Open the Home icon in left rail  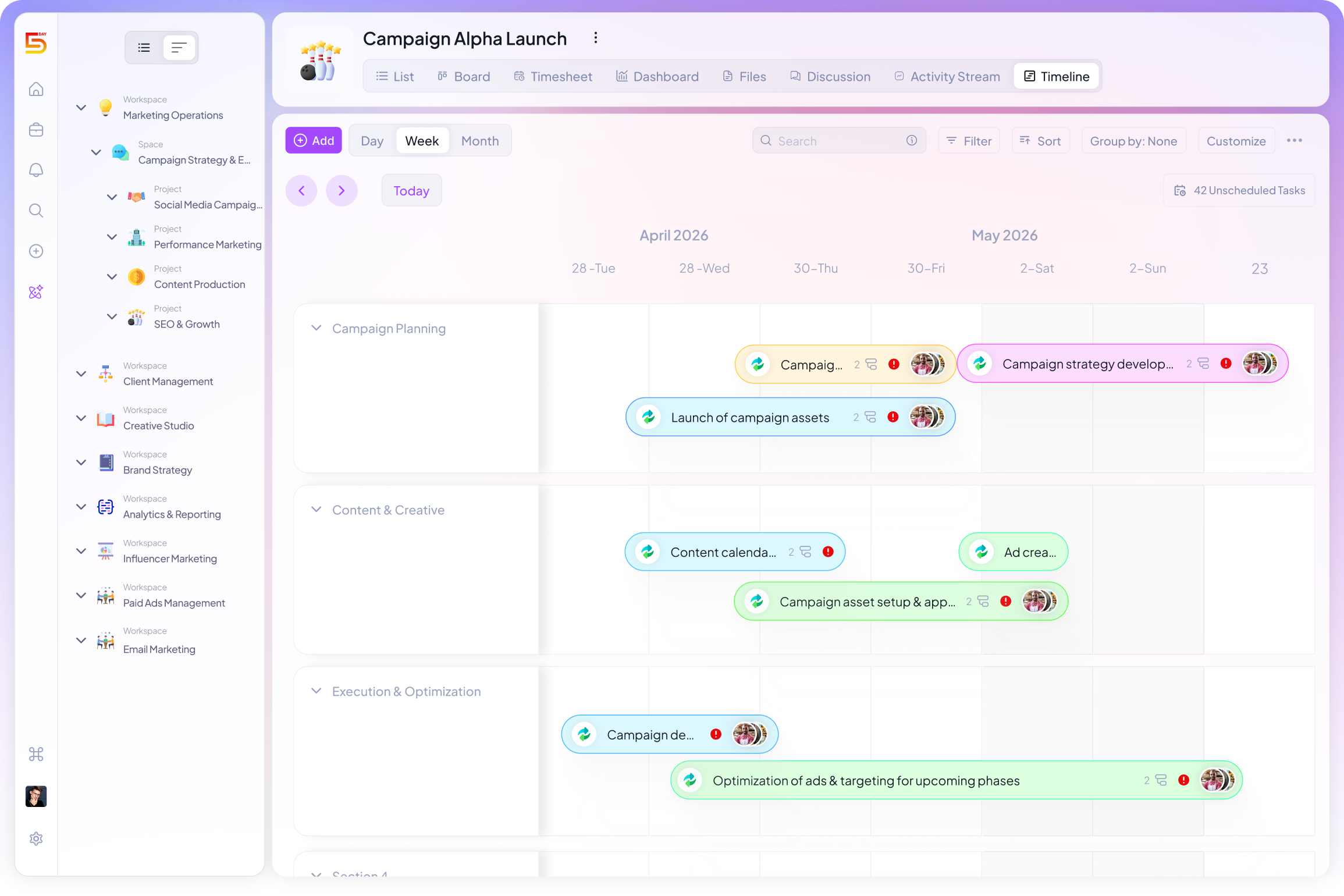pyautogui.click(x=36, y=89)
